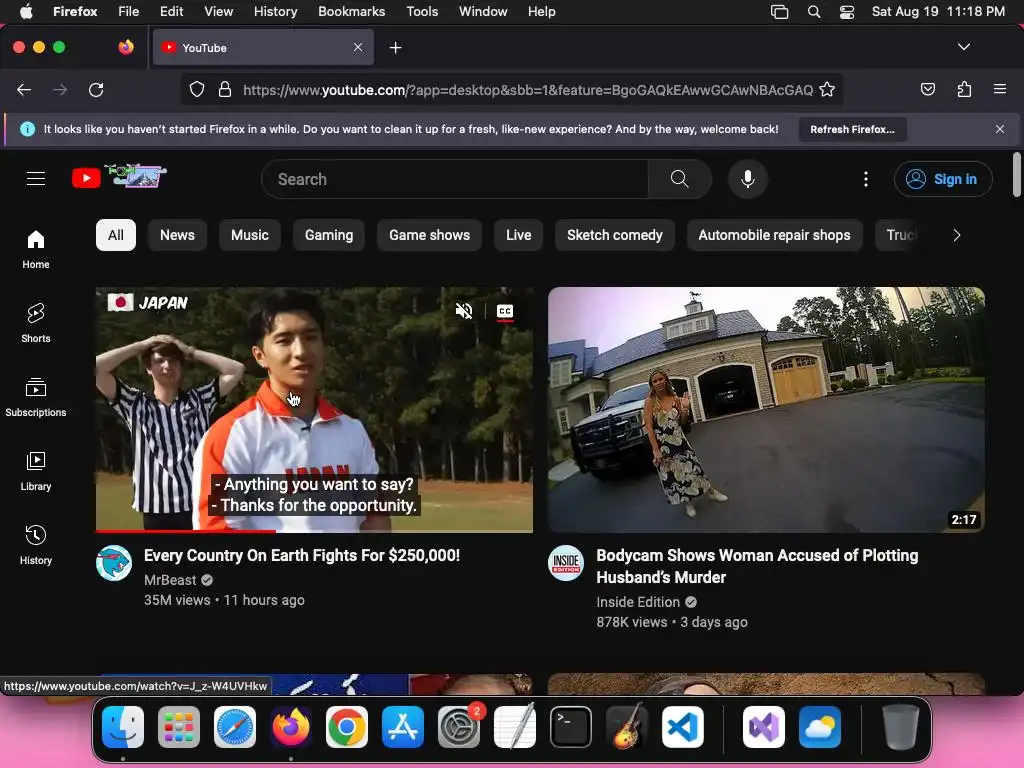
Task: Seek on preview video red progress bar
Action: (314, 531)
